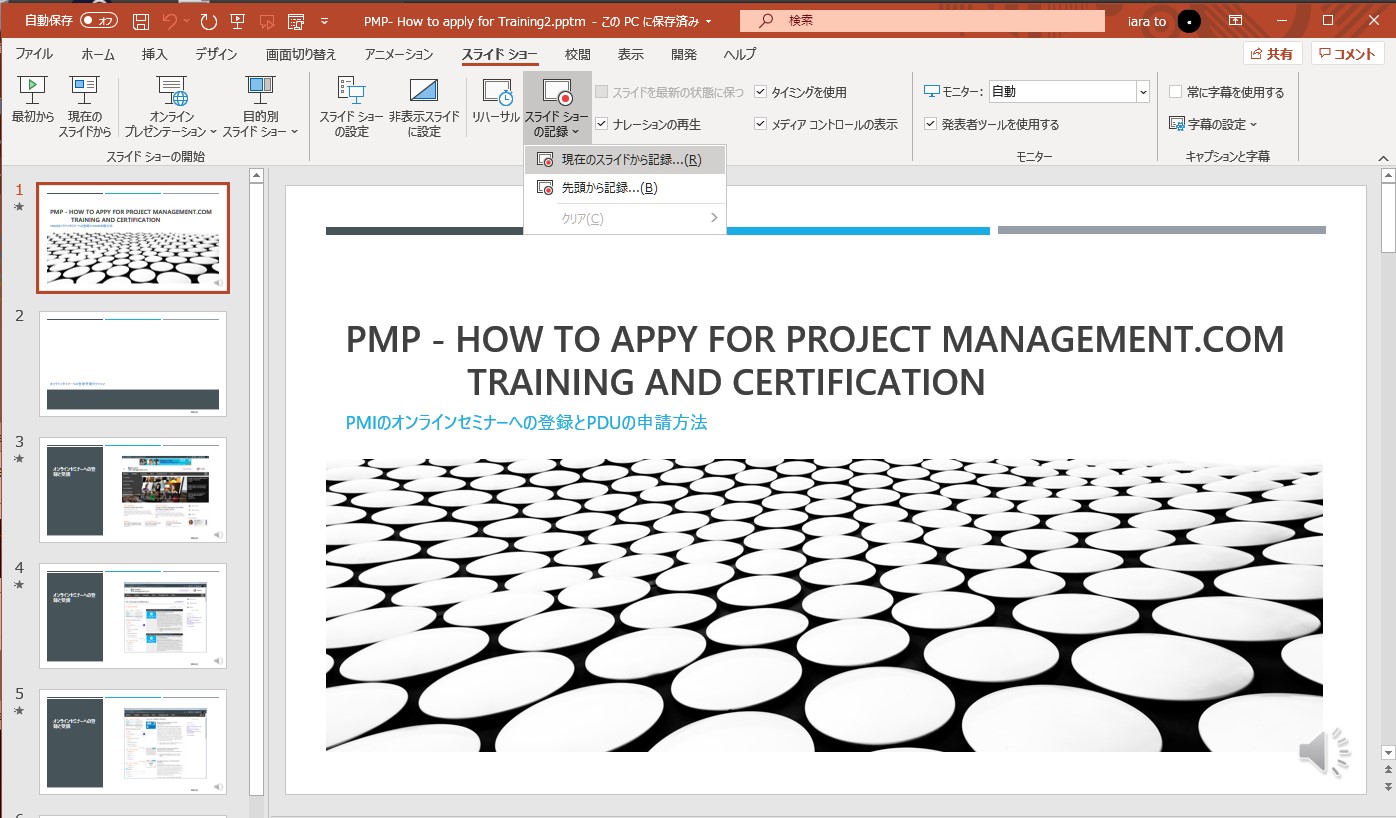The width and height of the screenshot is (1396, 818).
Task: Undo the last action in the title bar
Action: [x=170, y=21]
